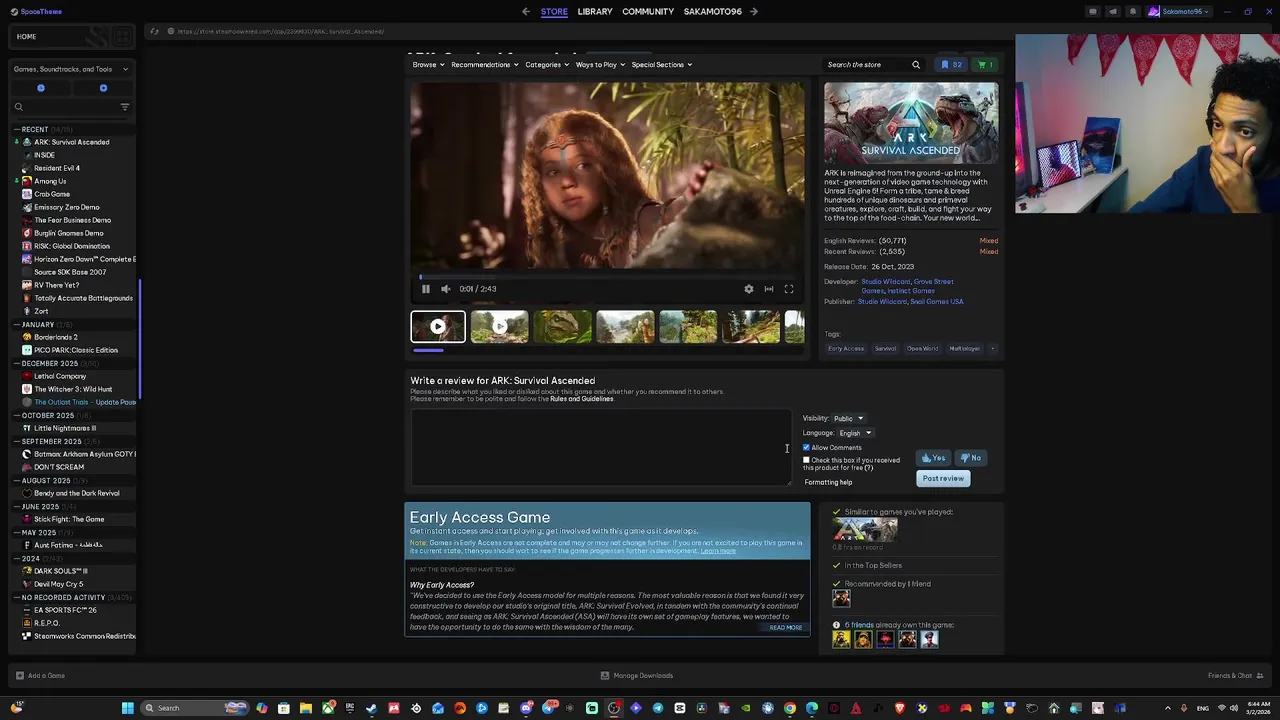
Task: Open the green shopping cart icon
Action: click(x=985, y=65)
